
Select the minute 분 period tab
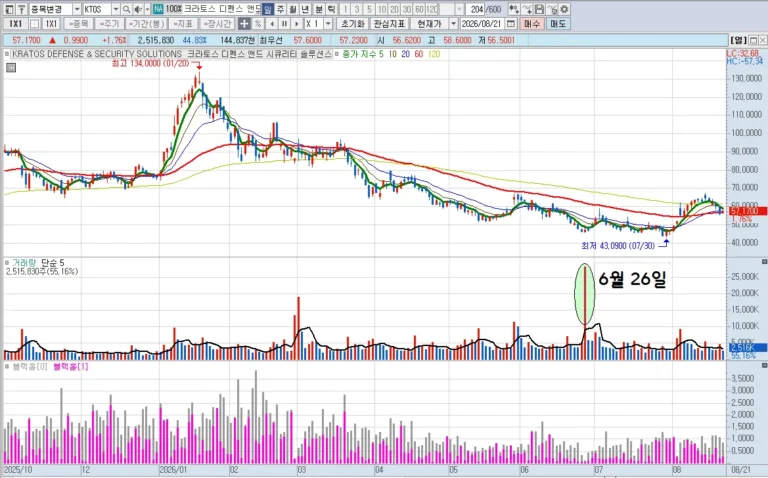(x=319, y=9)
